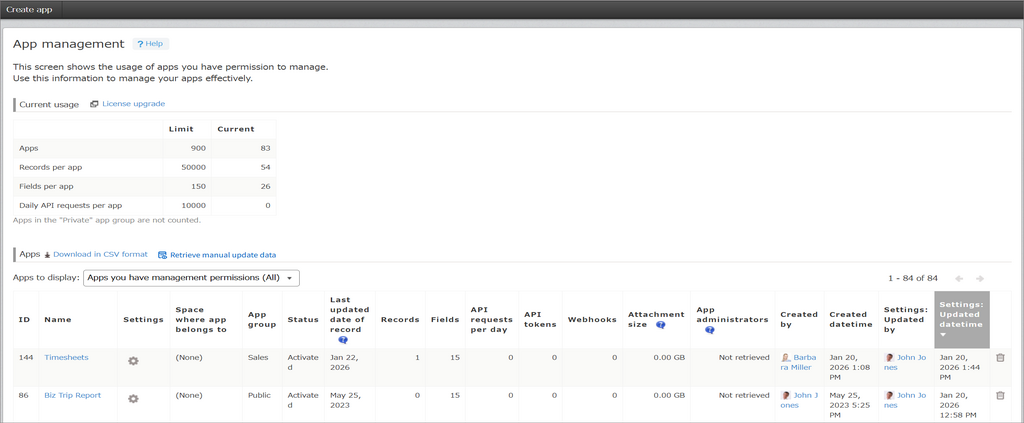Open the Timesheets app link
This screenshot has height=423, width=1024.
(66, 357)
